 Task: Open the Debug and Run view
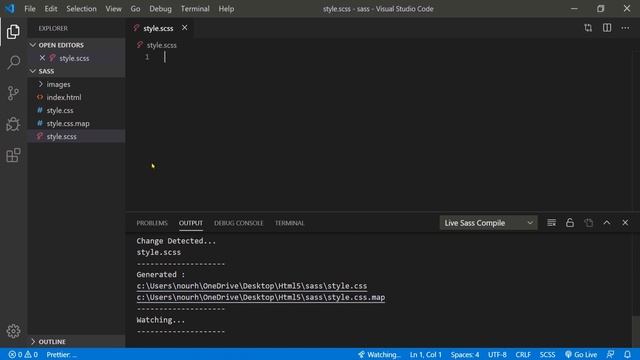click(x=13, y=124)
